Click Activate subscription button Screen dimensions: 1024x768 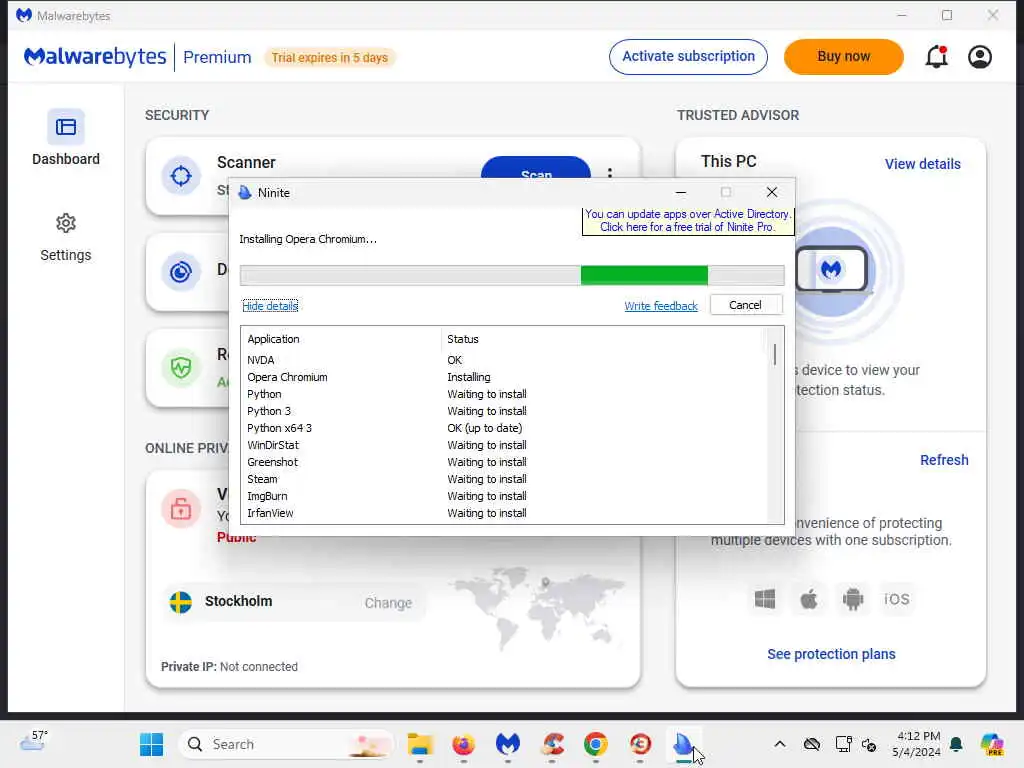coord(688,57)
